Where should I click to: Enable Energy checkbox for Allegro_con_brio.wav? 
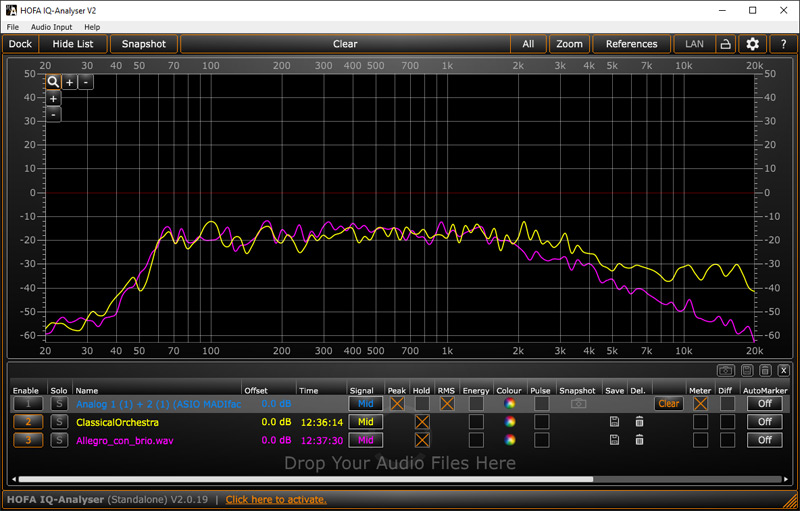tap(476, 440)
